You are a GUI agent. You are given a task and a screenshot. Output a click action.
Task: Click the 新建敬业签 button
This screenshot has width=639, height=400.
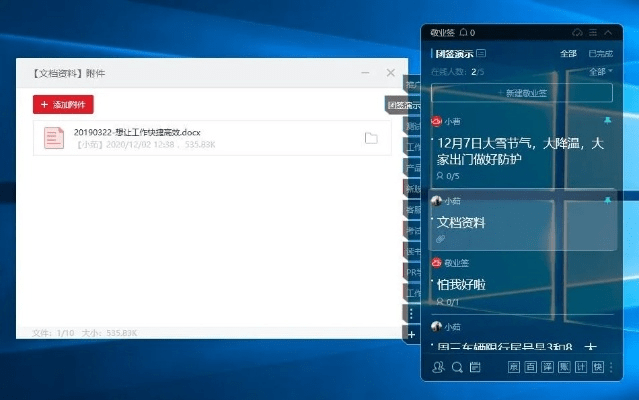[x=521, y=93]
